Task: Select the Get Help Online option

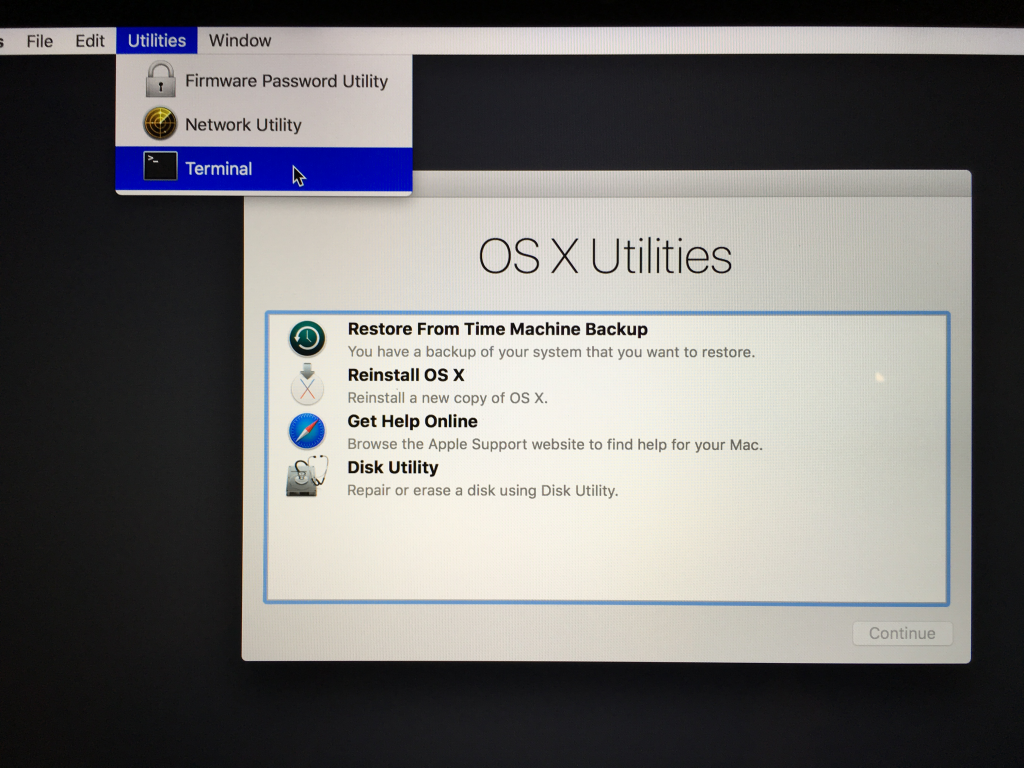Action: (x=412, y=421)
